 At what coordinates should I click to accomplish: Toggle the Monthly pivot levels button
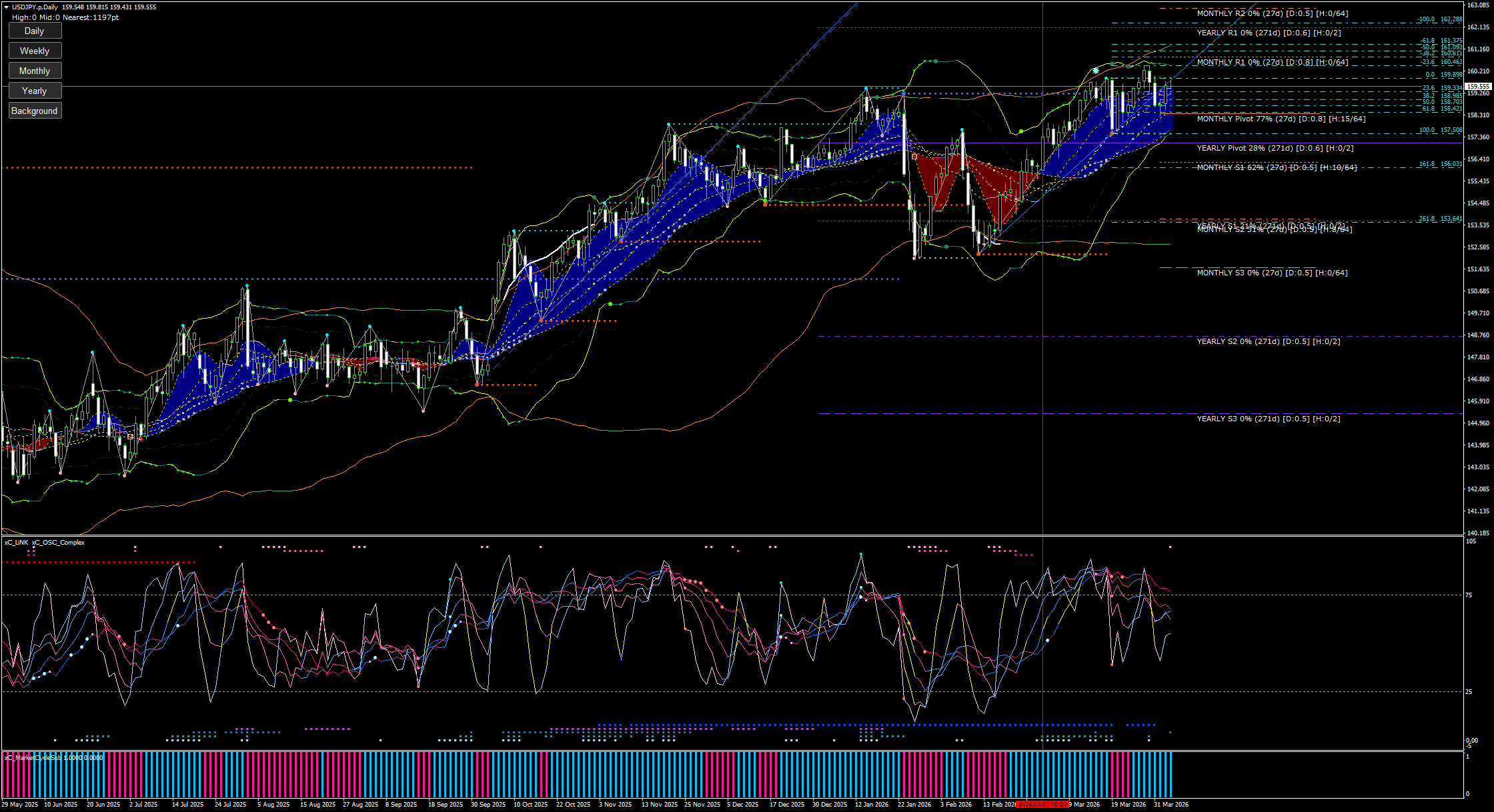click(x=35, y=71)
